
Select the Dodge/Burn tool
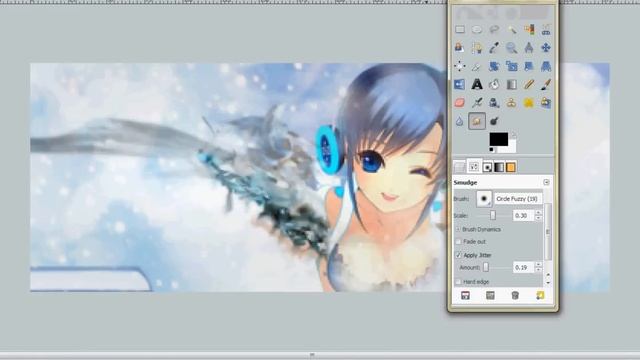point(494,121)
